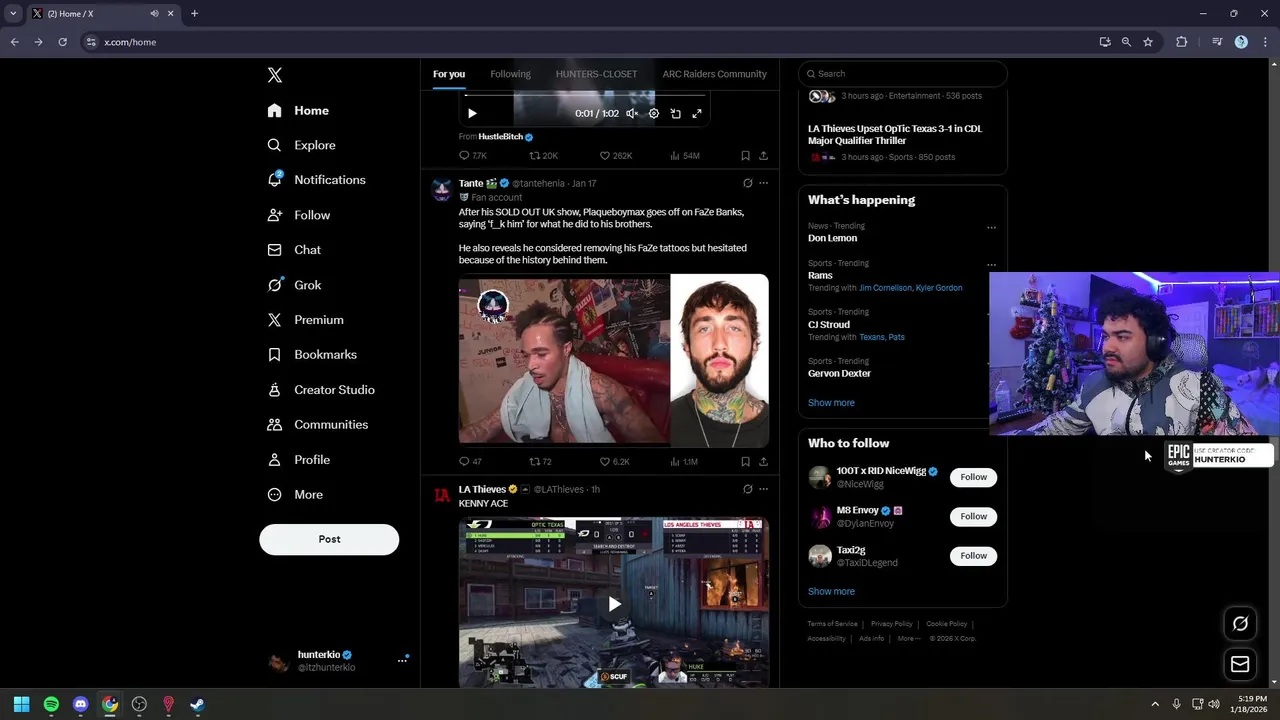
Task: Follow Taxi2g
Action: tap(973, 556)
